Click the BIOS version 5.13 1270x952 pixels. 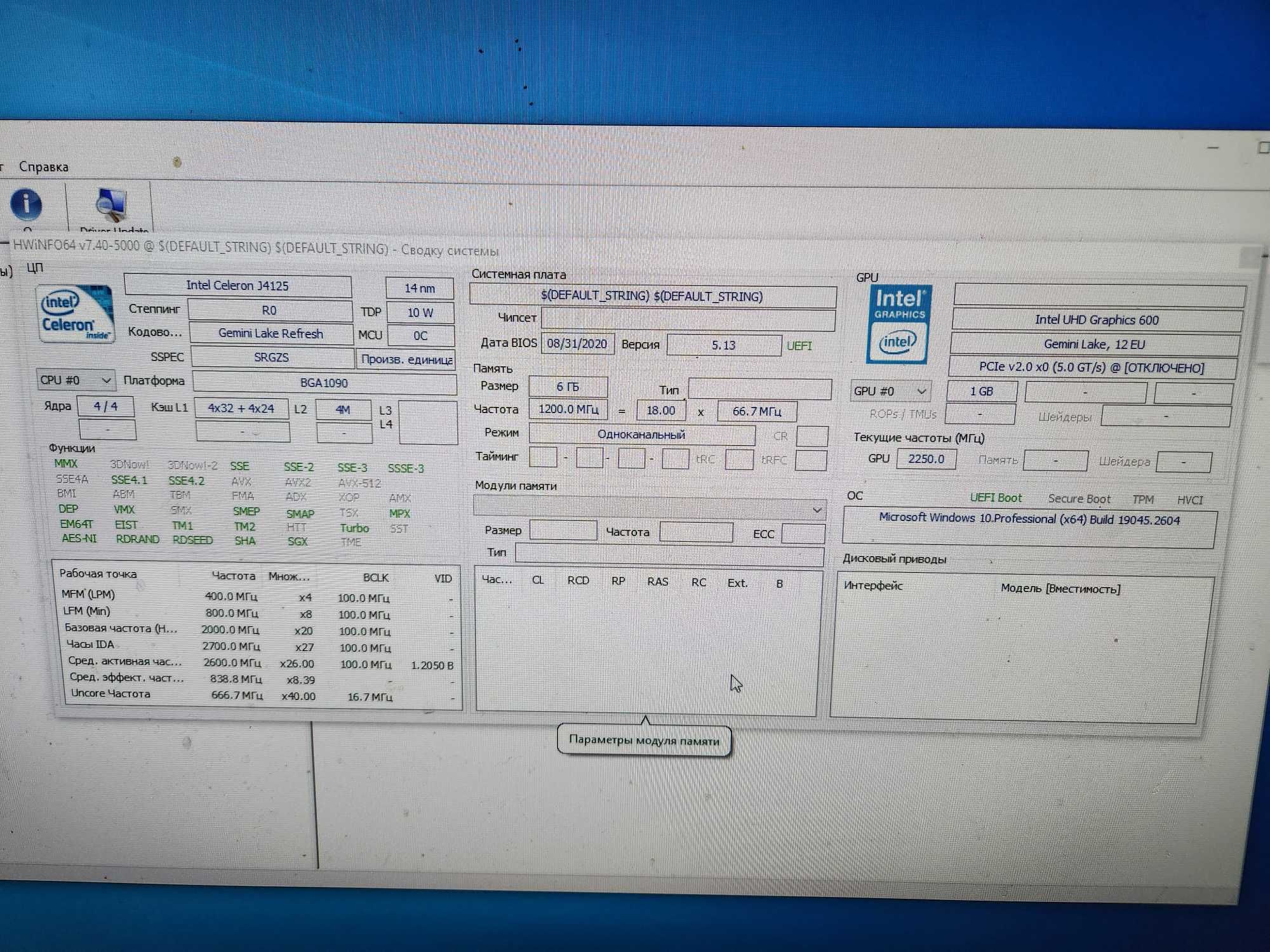(724, 345)
